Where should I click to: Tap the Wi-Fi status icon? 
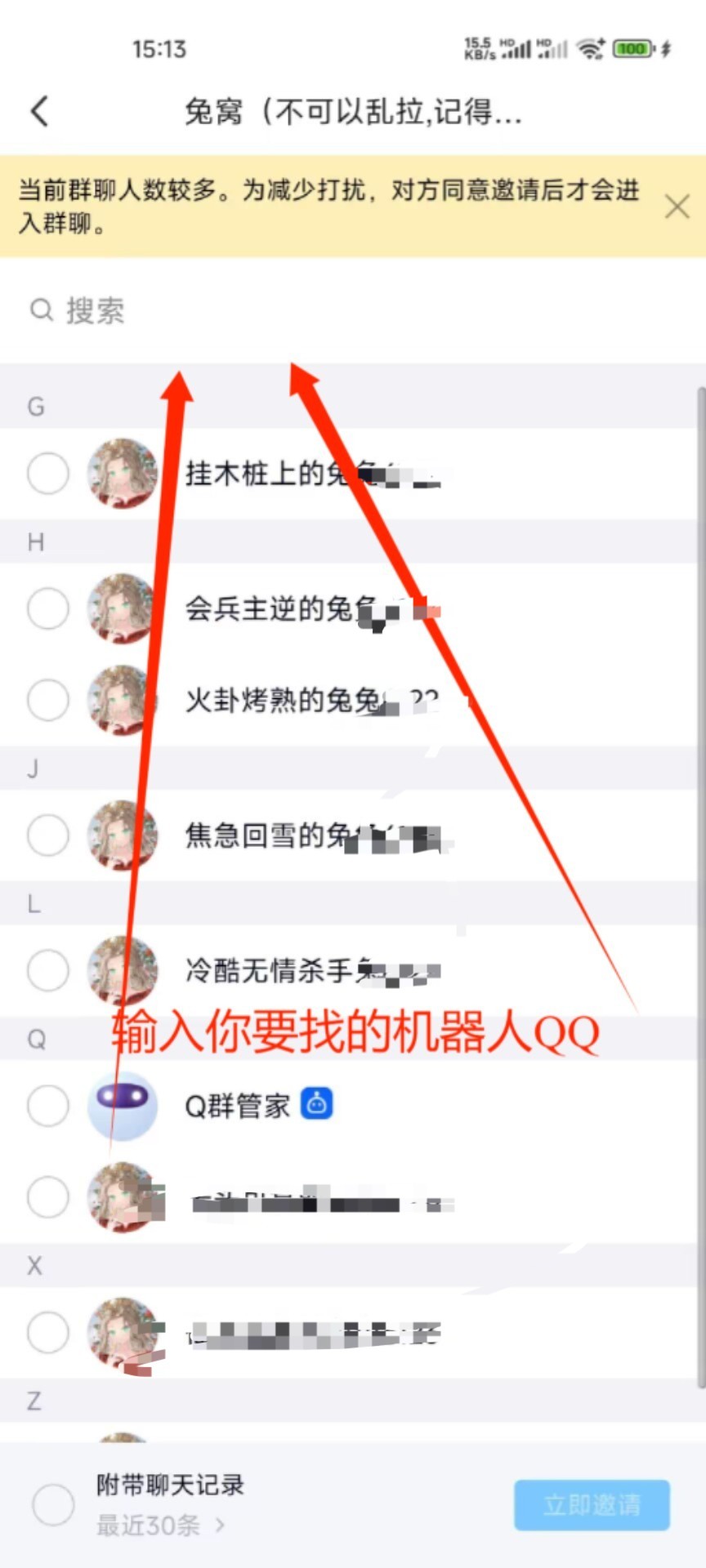[x=590, y=49]
